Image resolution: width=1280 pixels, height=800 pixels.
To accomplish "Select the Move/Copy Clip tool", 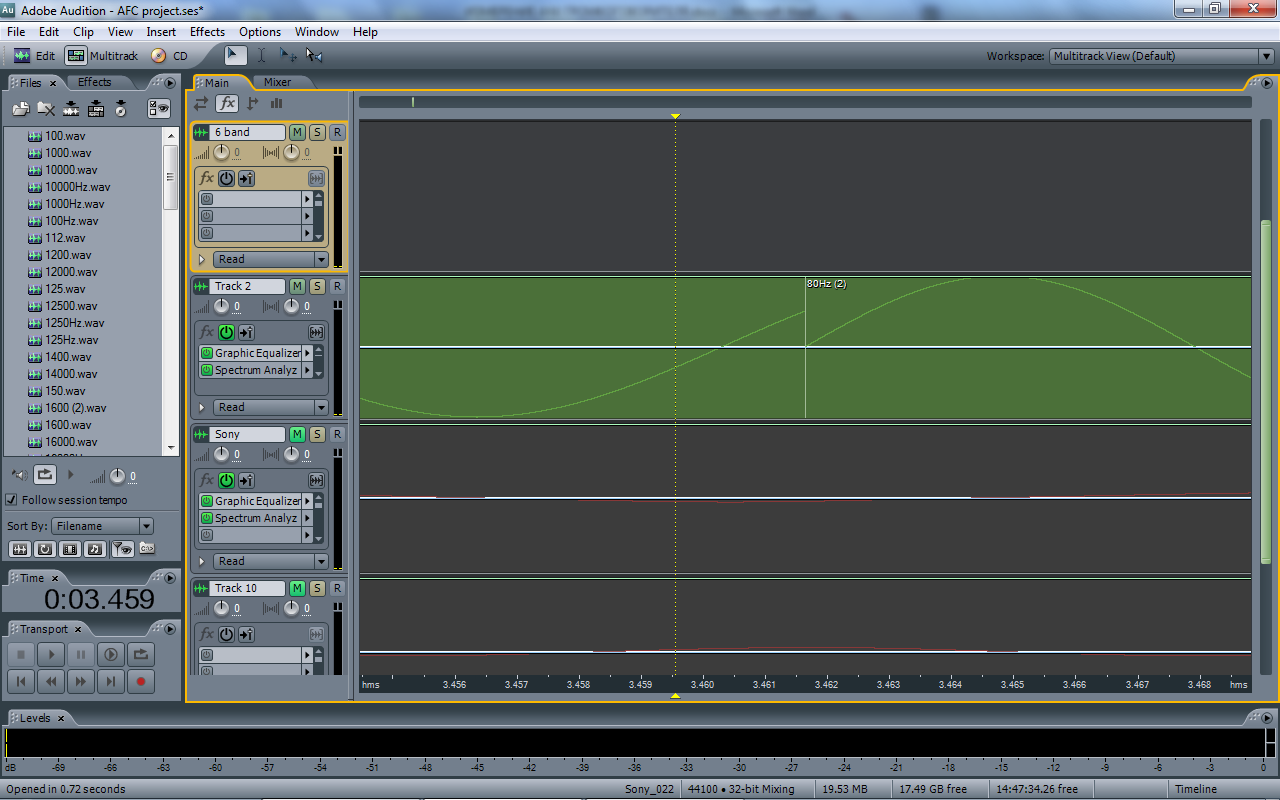I will tap(288, 56).
